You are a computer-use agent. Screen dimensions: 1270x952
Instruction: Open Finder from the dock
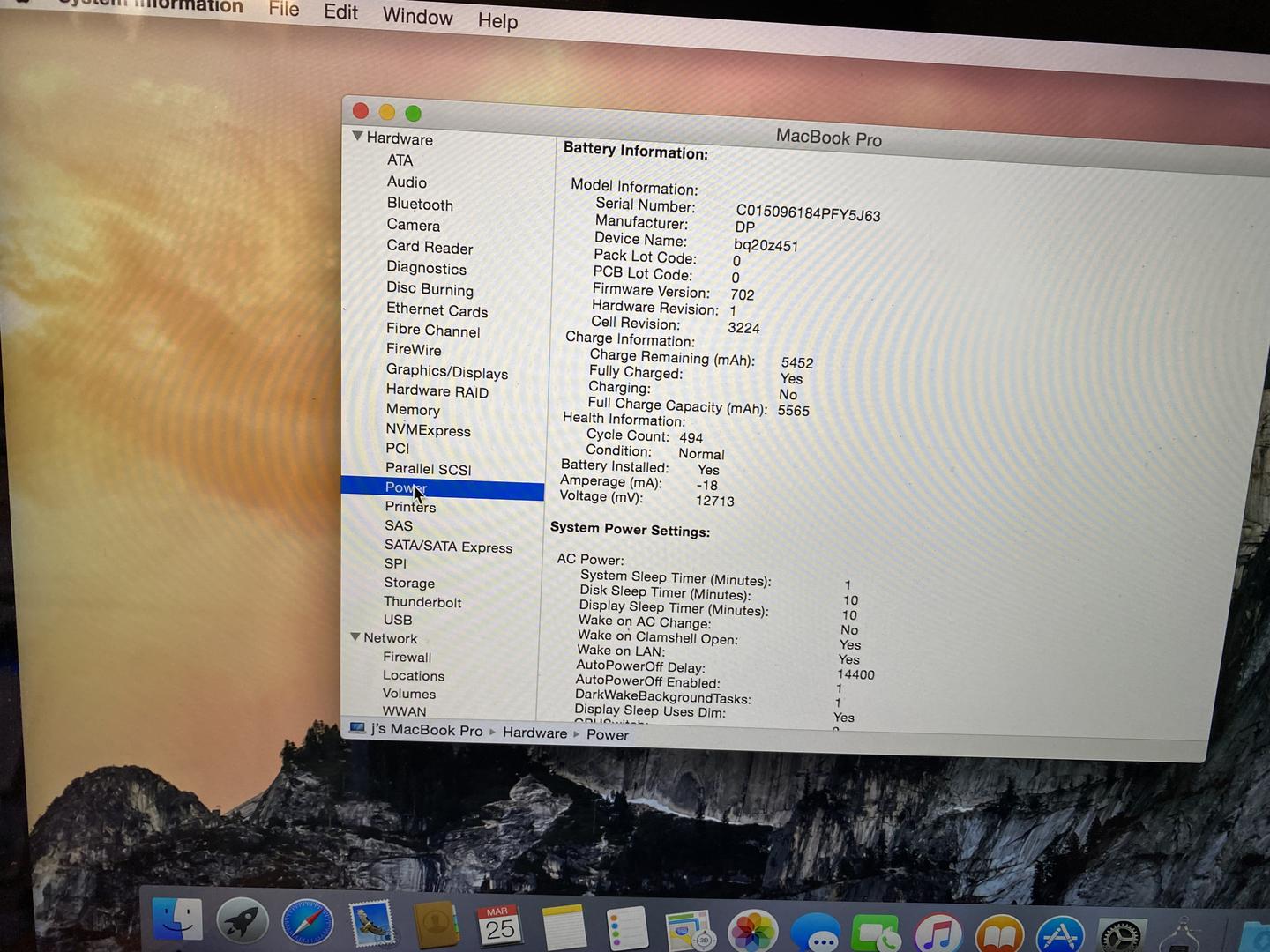point(177,920)
